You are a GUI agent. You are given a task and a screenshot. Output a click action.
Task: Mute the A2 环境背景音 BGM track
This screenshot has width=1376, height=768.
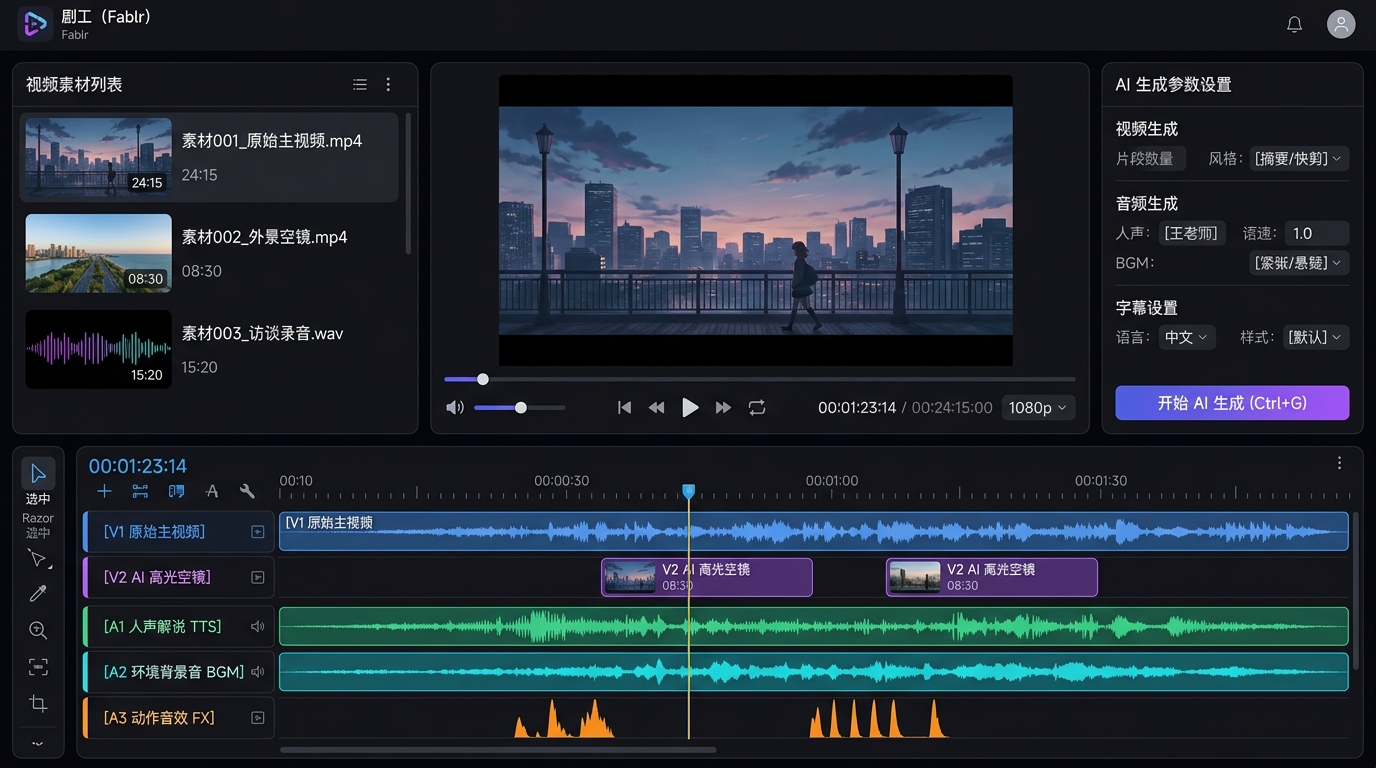258,672
